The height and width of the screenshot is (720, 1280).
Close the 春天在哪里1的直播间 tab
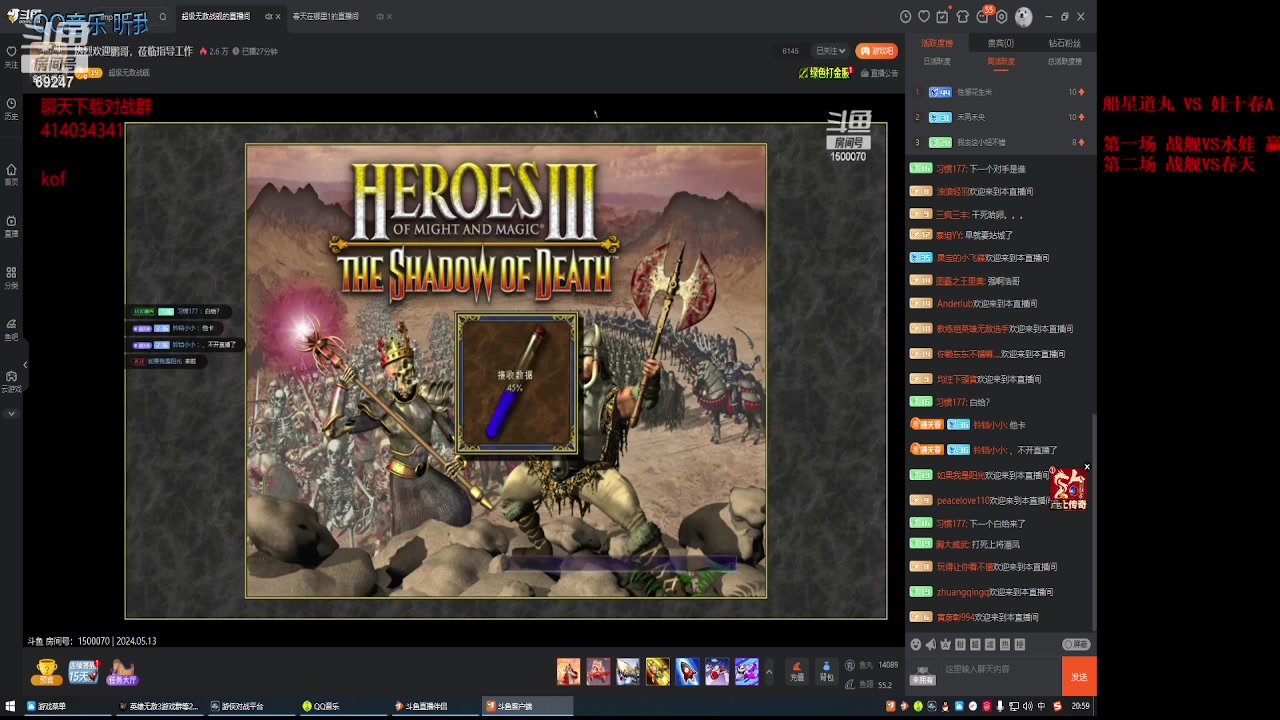[389, 17]
